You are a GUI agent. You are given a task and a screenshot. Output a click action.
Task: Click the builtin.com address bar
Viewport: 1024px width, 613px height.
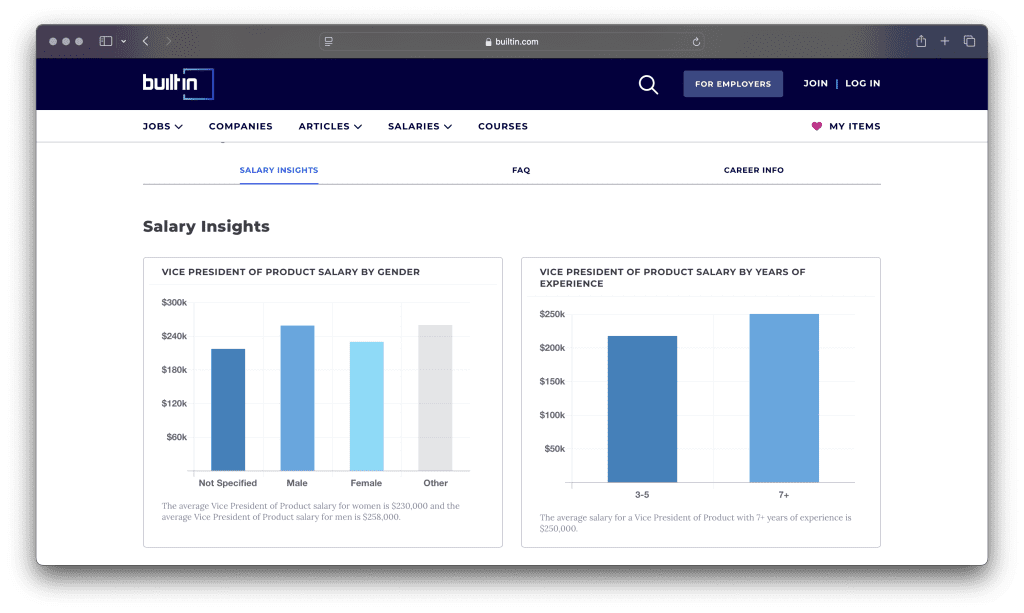click(x=512, y=42)
